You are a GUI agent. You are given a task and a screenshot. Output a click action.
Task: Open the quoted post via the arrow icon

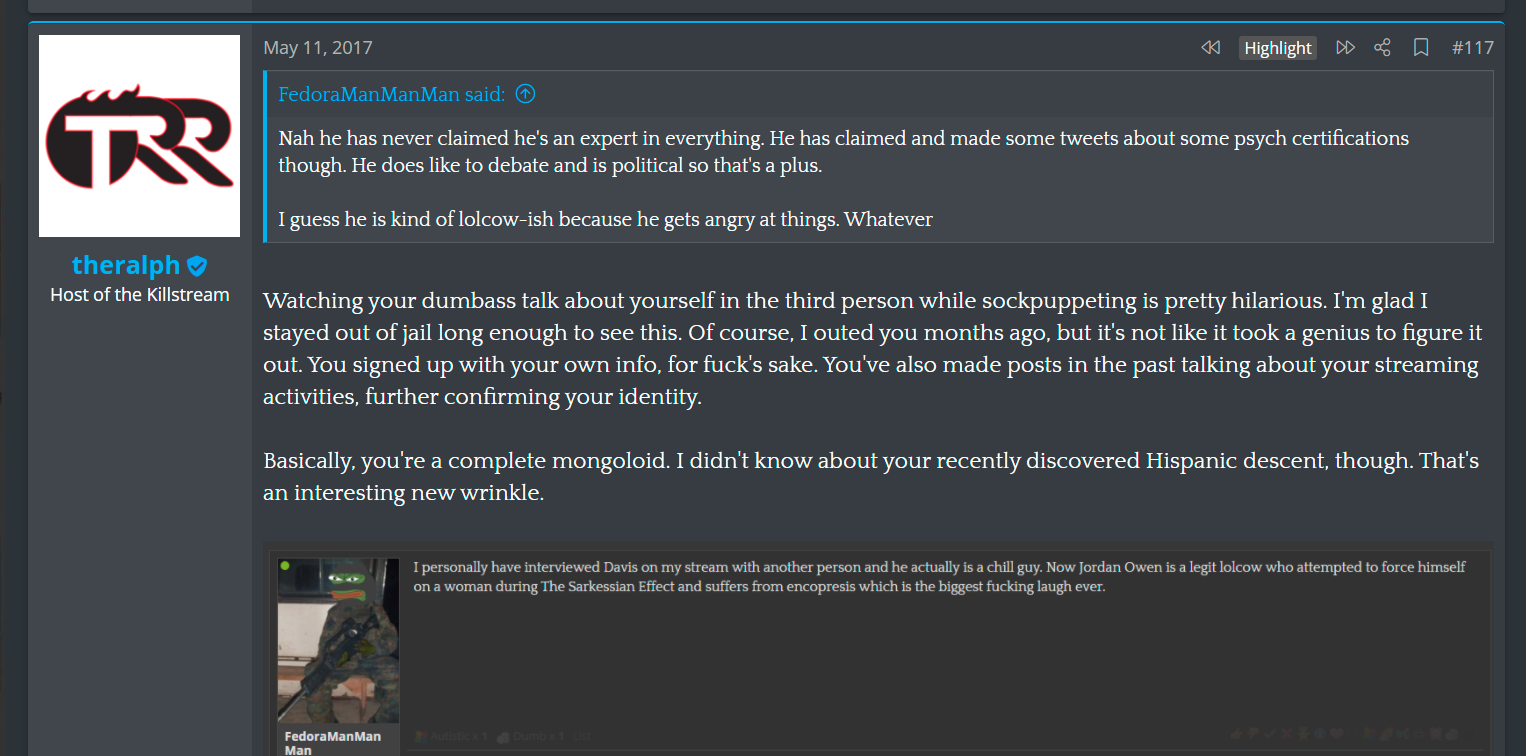524,94
